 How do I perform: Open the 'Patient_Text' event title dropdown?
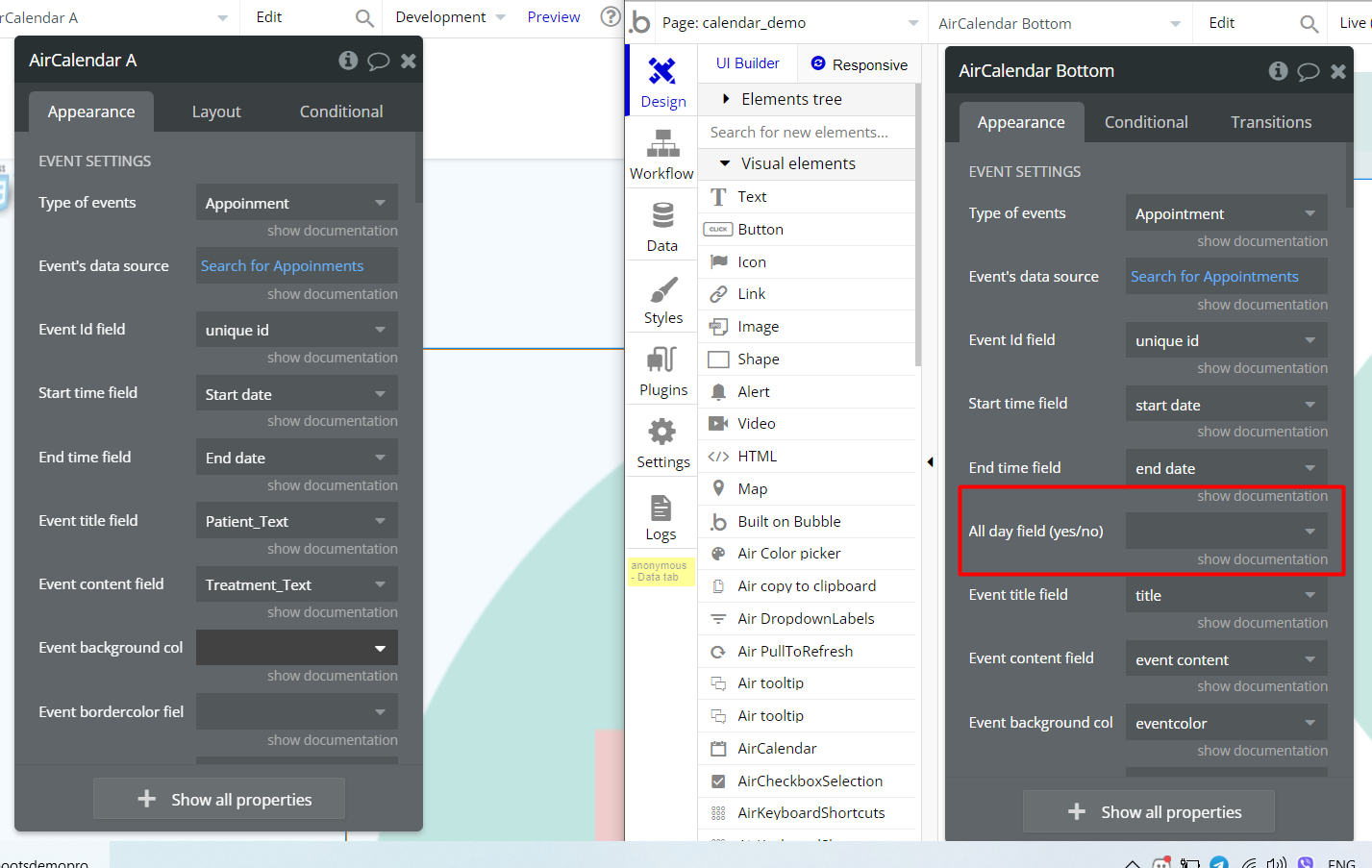(x=297, y=521)
